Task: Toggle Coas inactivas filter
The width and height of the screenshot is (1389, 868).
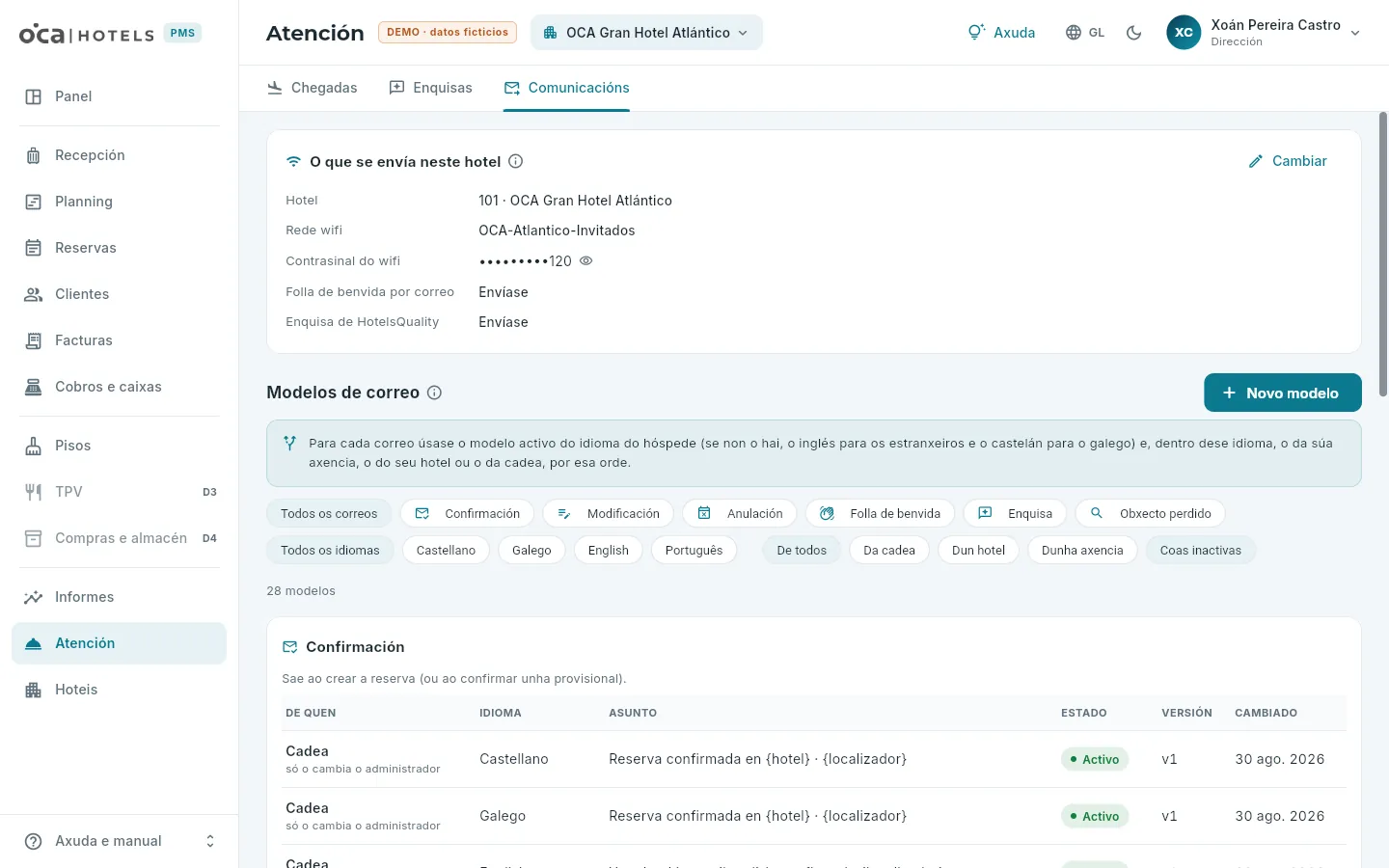Action: tap(1201, 550)
